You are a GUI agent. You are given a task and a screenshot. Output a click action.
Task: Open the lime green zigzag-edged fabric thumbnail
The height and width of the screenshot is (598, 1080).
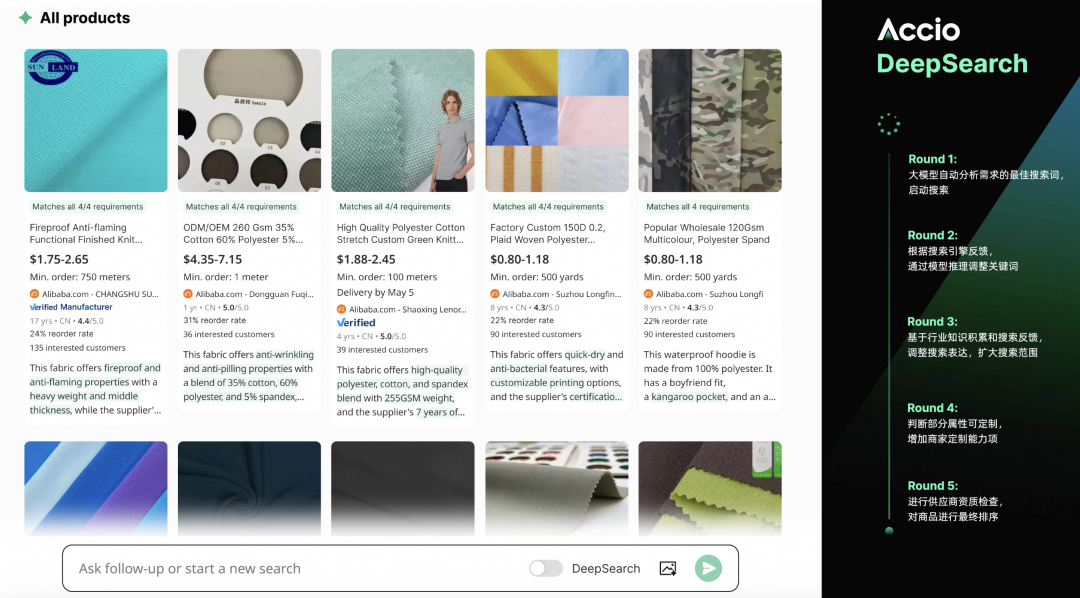click(x=710, y=488)
